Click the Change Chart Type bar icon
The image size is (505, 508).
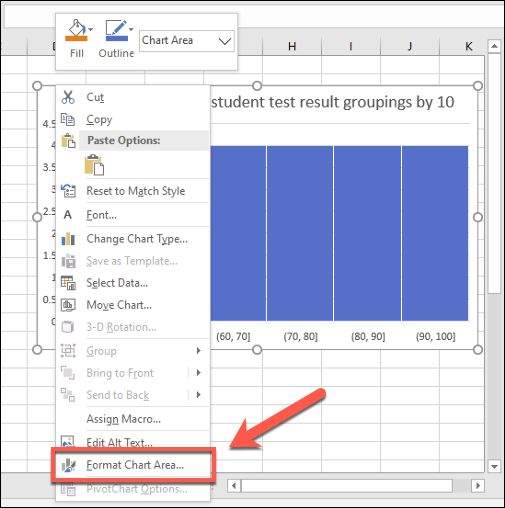pyautogui.click(x=68, y=239)
